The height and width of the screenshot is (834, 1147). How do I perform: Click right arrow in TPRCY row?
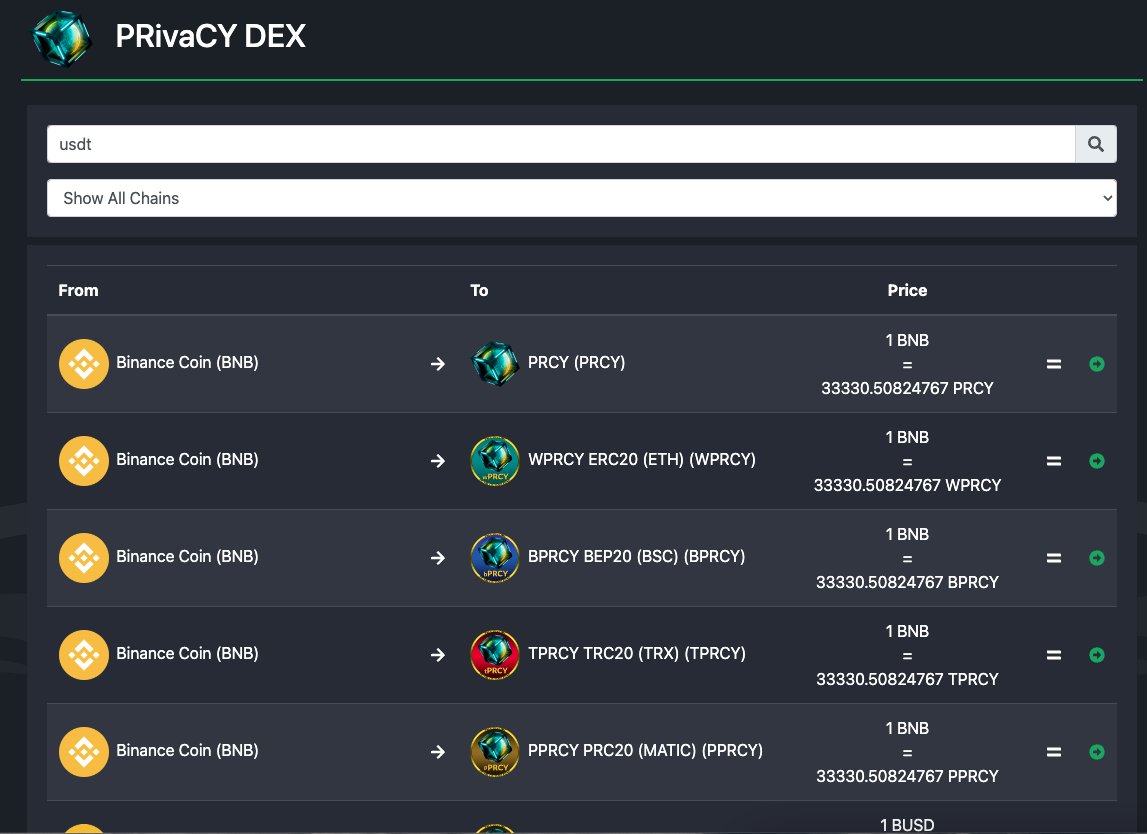437,655
